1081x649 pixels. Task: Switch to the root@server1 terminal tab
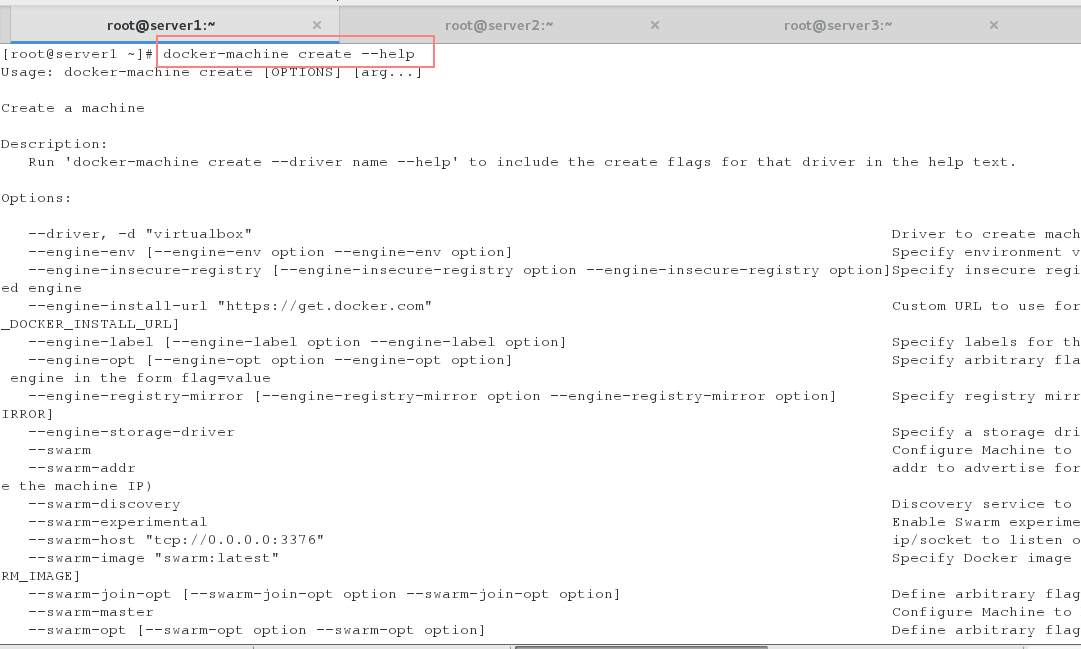161,26
